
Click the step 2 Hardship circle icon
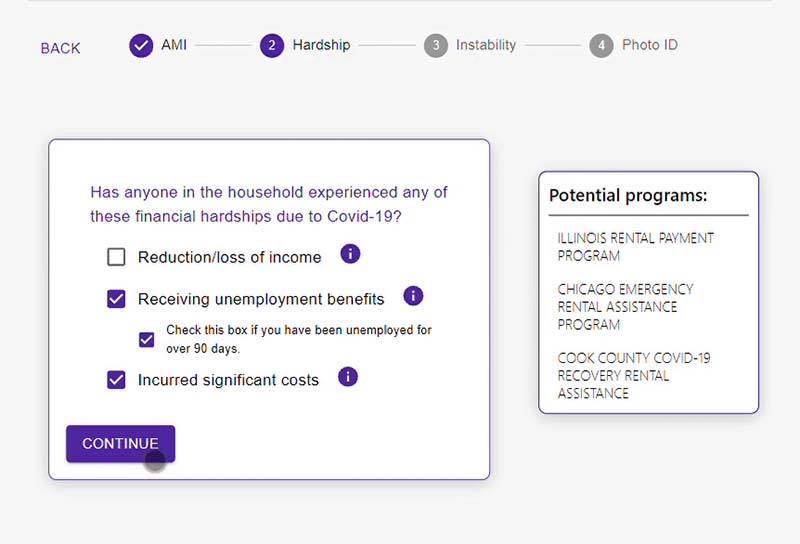tap(272, 46)
